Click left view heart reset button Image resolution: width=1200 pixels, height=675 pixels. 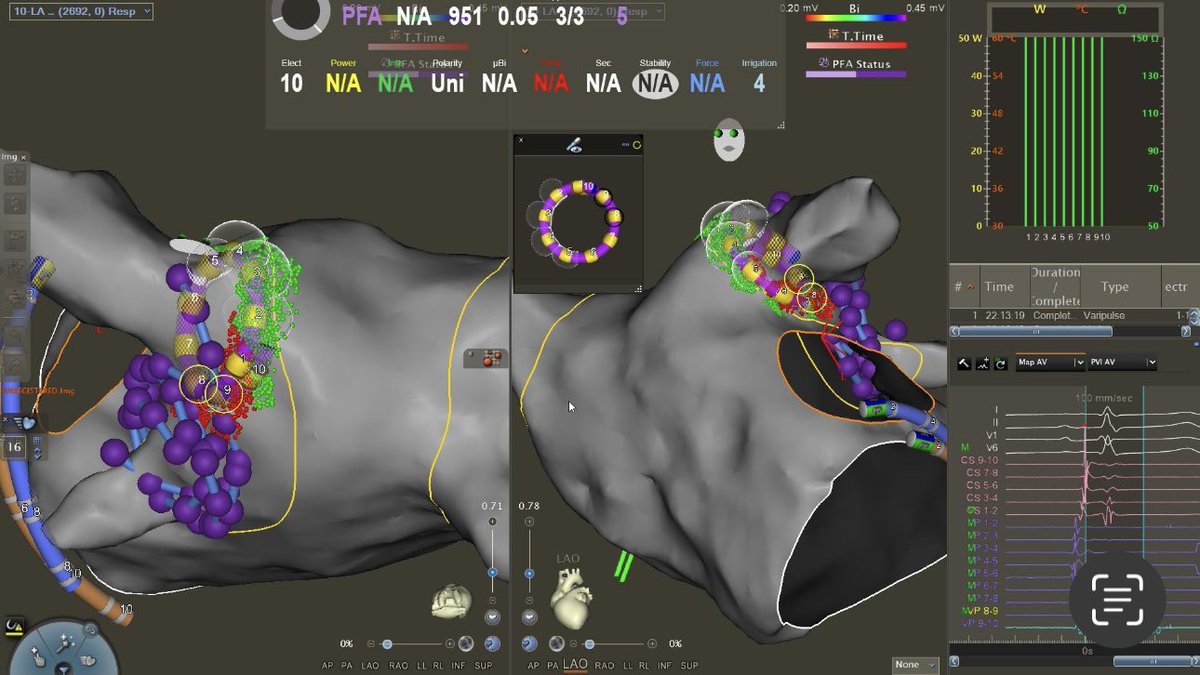[x=493, y=617]
